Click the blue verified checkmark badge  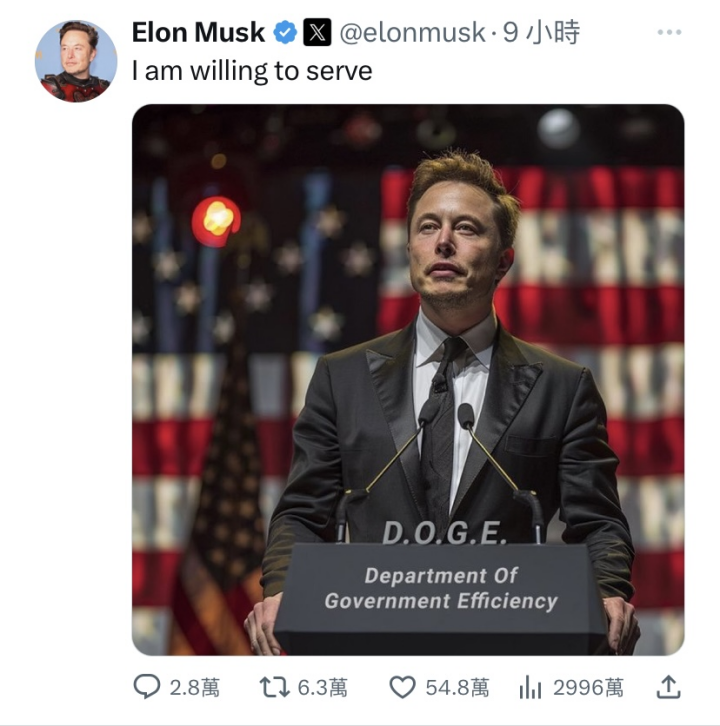pos(284,32)
